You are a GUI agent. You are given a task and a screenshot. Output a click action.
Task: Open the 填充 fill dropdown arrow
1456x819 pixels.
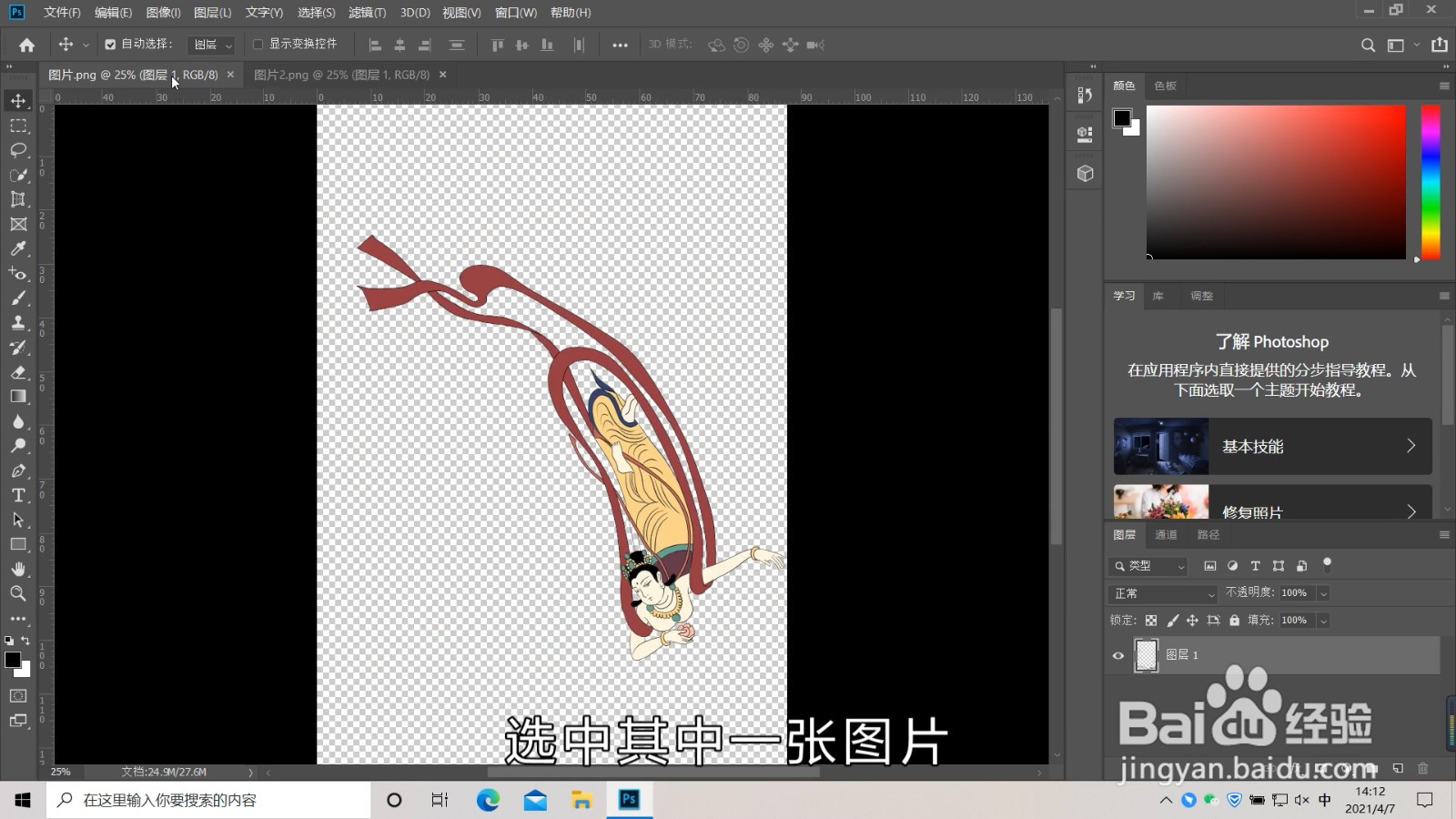pyautogui.click(x=1323, y=621)
